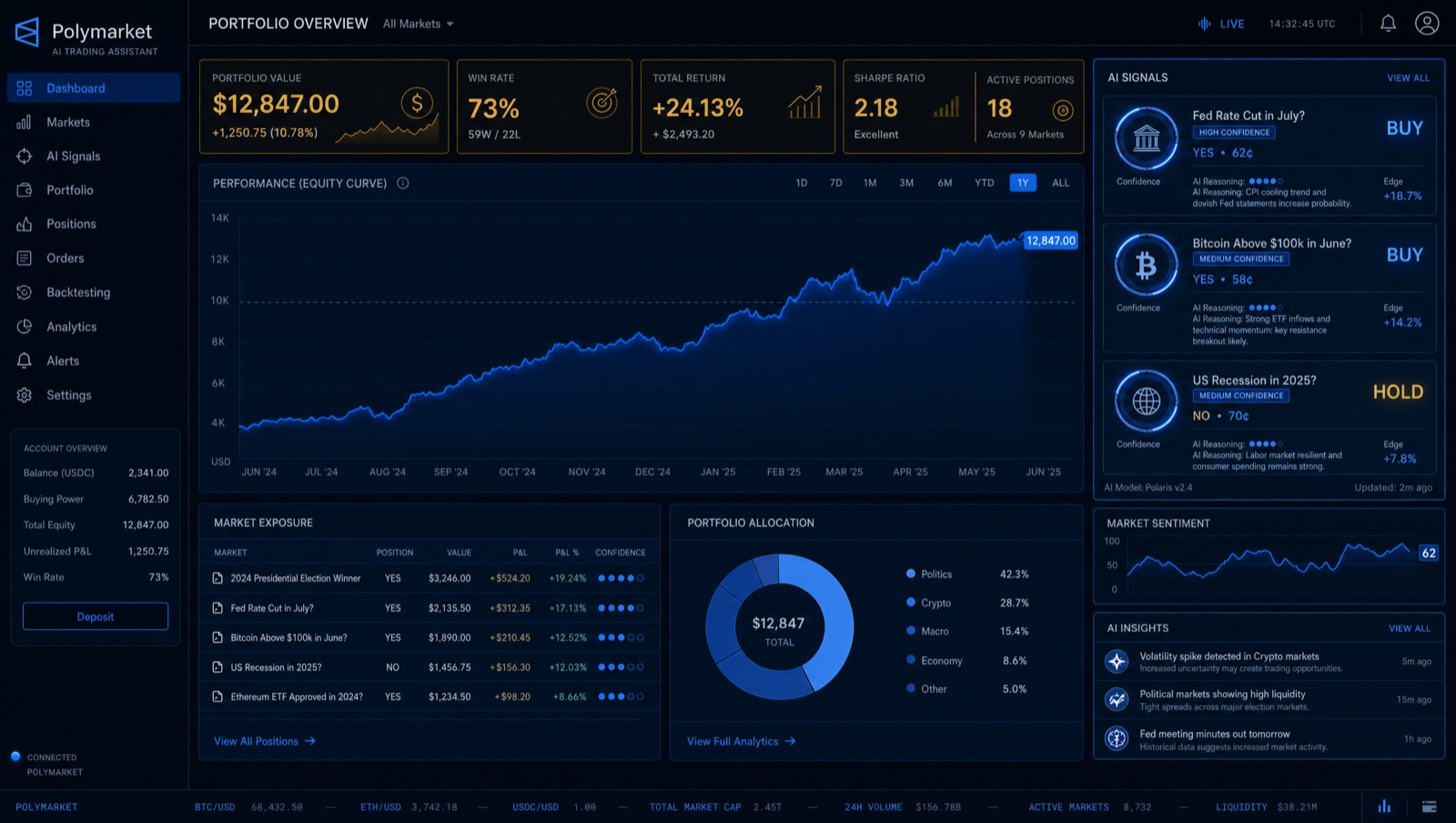Click the HIGH CONFIDENCE badge
This screenshot has width=1456, height=823.
(1234, 132)
